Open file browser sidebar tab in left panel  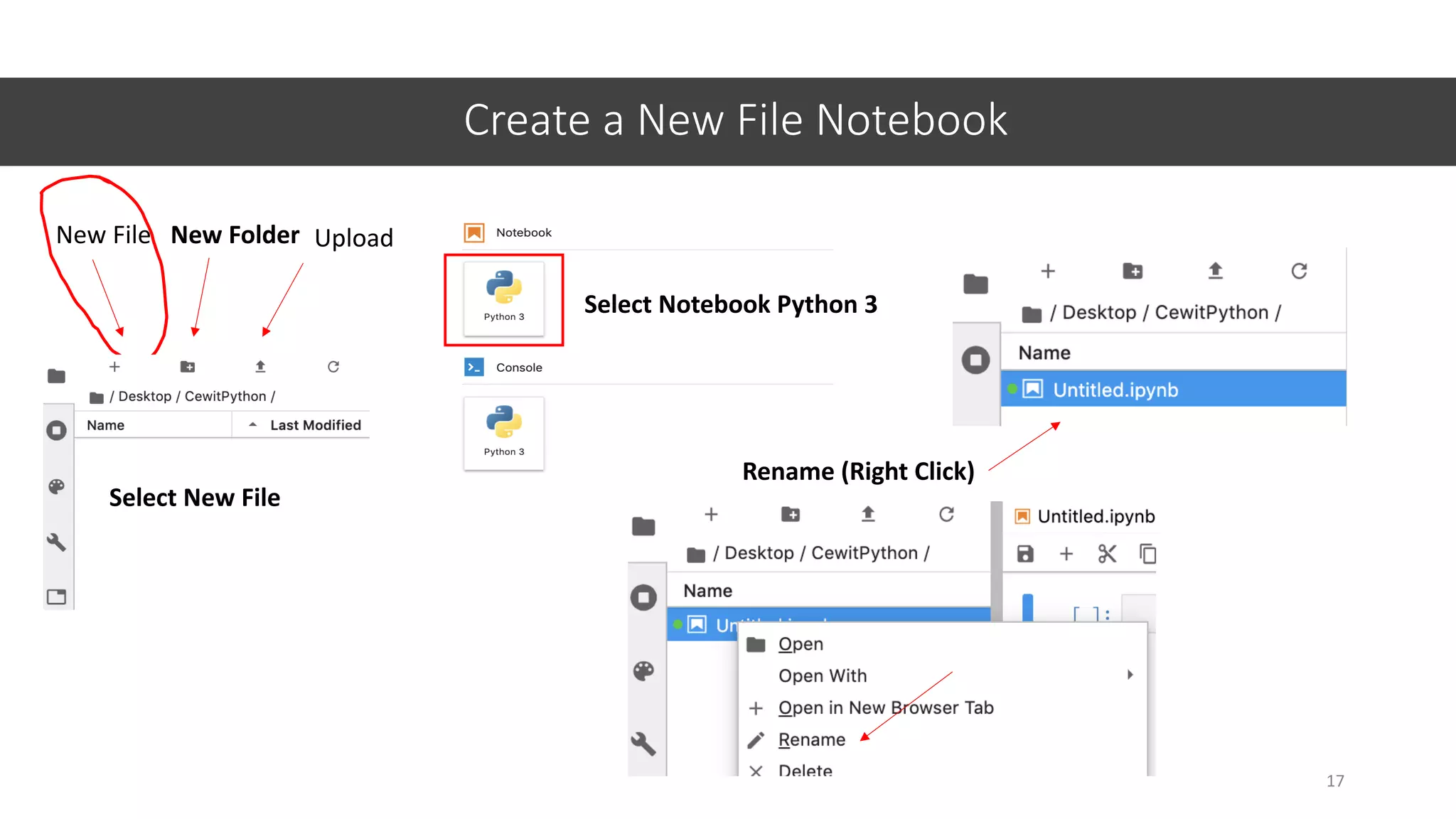click(x=56, y=376)
